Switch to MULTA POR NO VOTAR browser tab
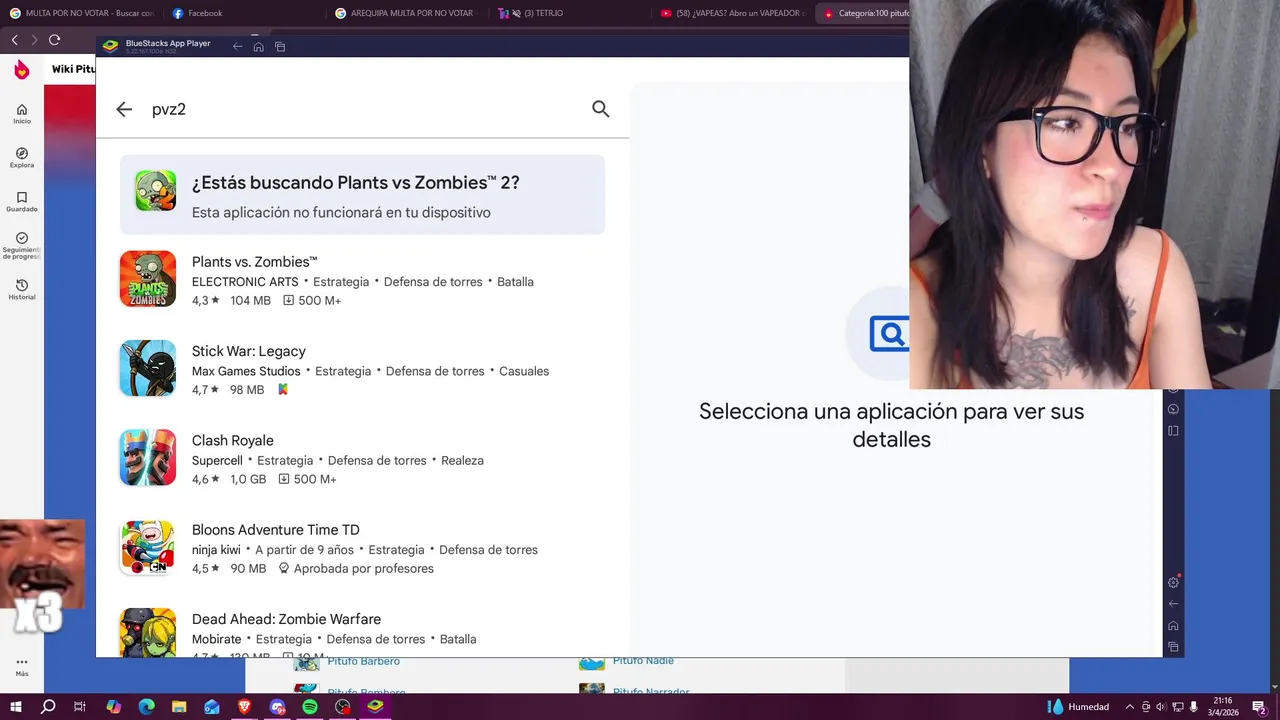 coord(82,13)
